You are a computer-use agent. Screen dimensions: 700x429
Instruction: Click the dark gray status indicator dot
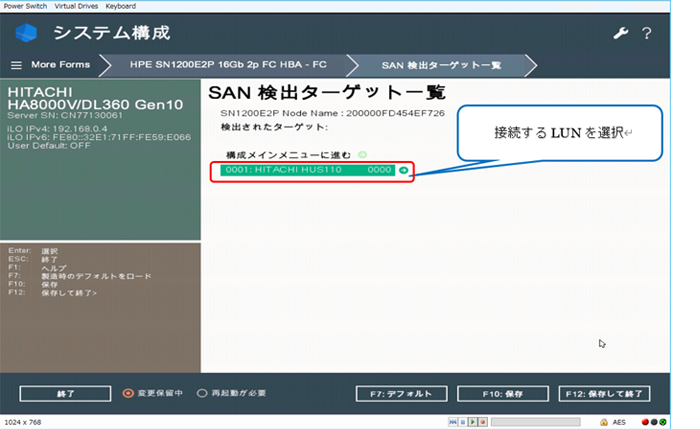pos(654,422)
